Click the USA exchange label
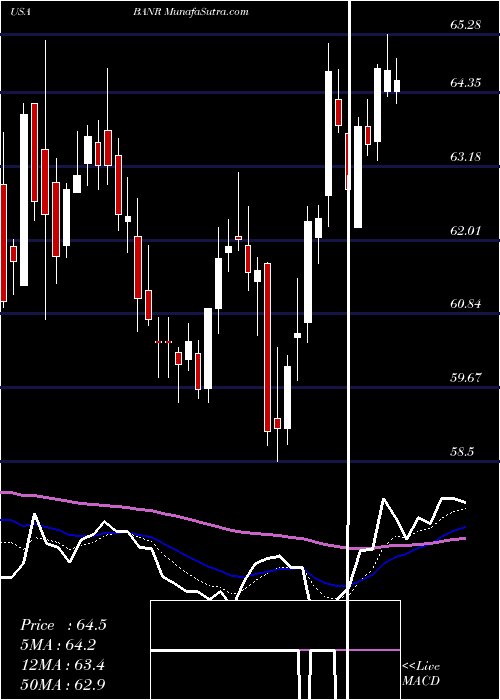Image resolution: width=500 pixels, height=700 pixels. (20, 12)
